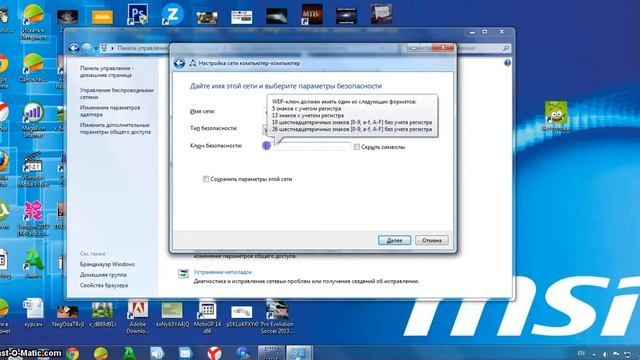The height and width of the screenshot is (360, 640).
Task: Switch to the network Control Panel taskbar button
Action: (x=299, y=353)
